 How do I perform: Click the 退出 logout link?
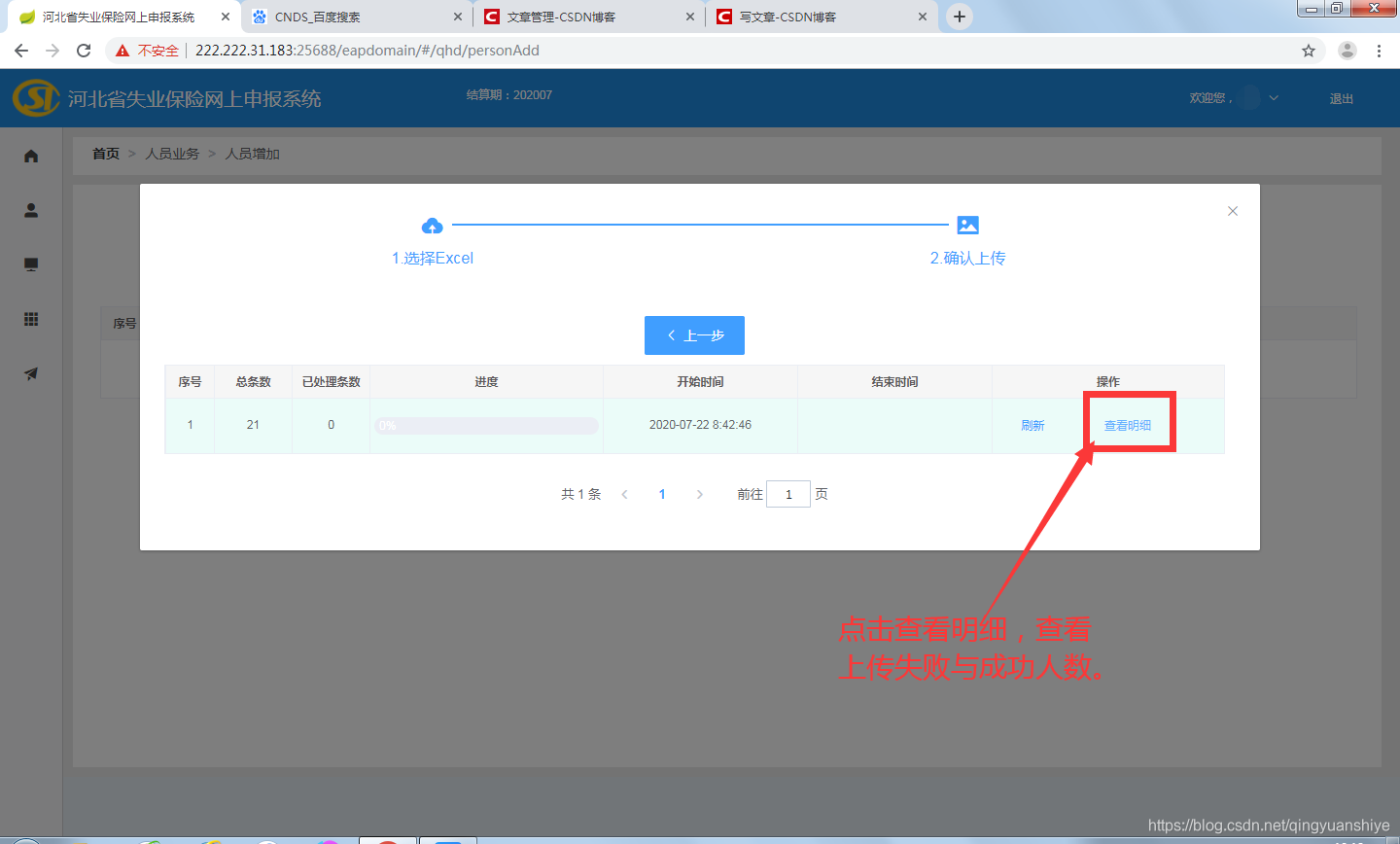coord(1342,98)
